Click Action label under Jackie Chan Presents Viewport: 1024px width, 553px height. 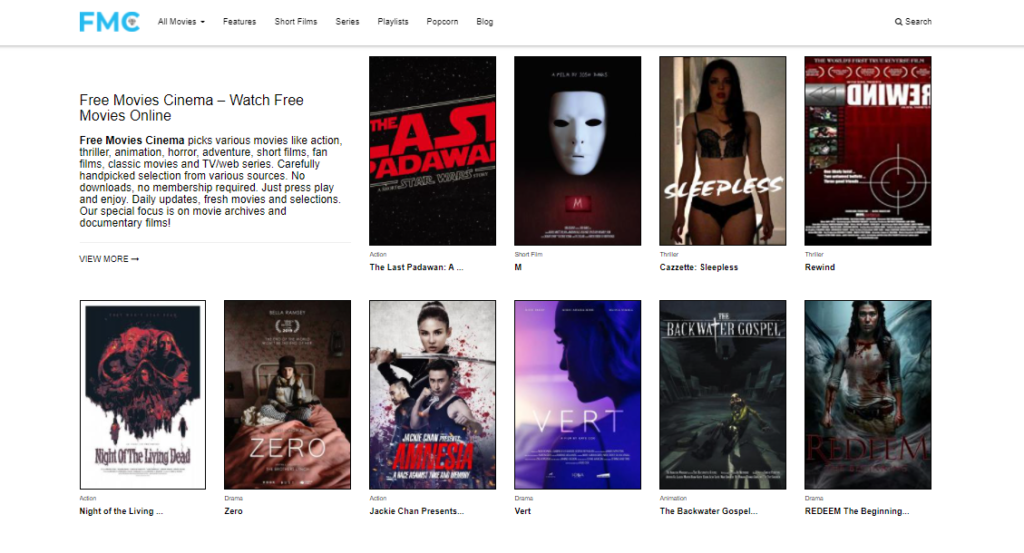point(377,498)
